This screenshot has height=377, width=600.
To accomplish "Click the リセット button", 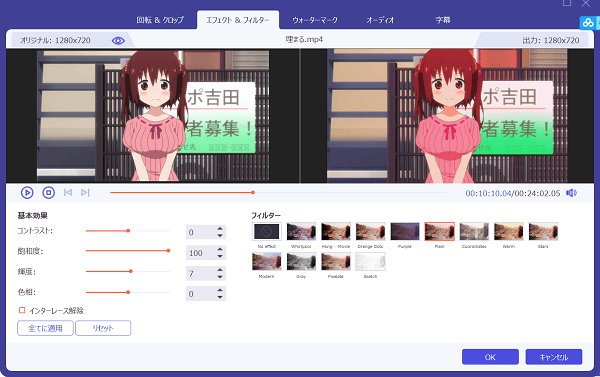I will pos(103,328).
